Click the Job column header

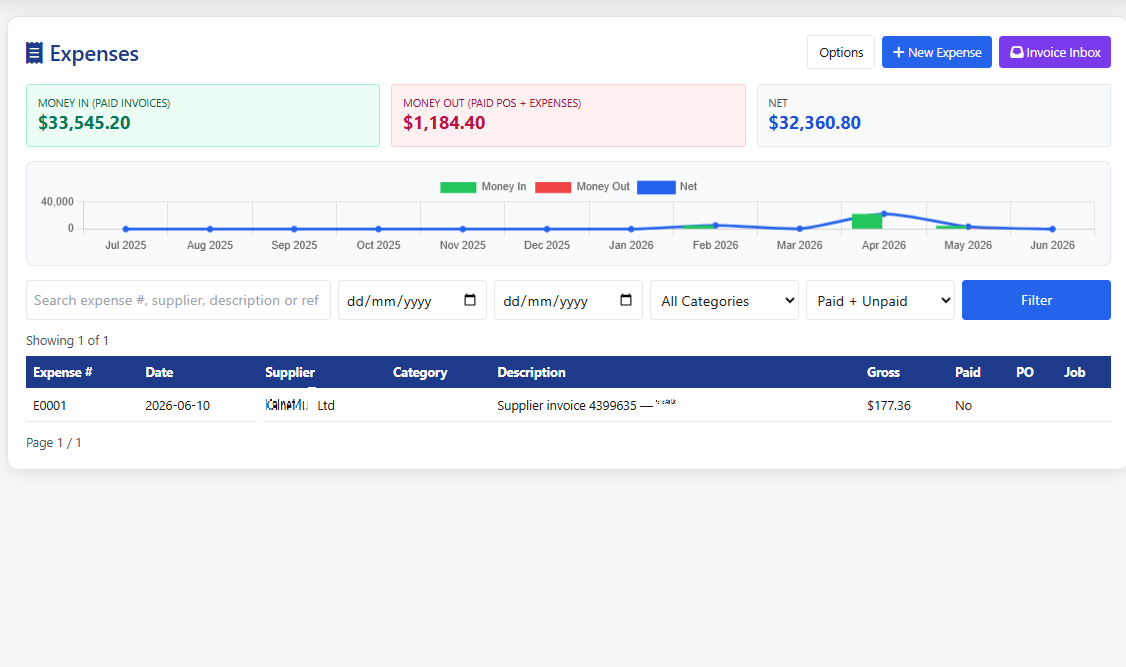click(x=1074, y=373)
